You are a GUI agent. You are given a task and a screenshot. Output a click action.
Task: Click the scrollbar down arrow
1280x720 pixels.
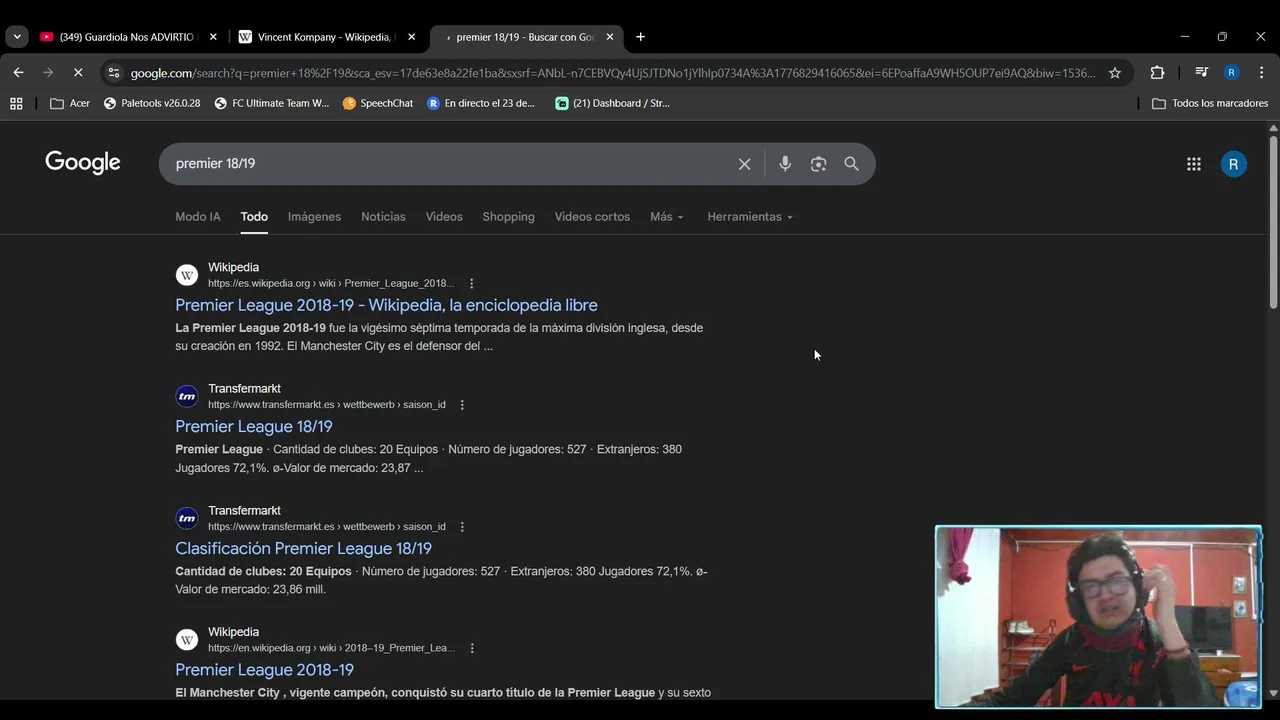pyautogui.click(x=1273, y=693)
